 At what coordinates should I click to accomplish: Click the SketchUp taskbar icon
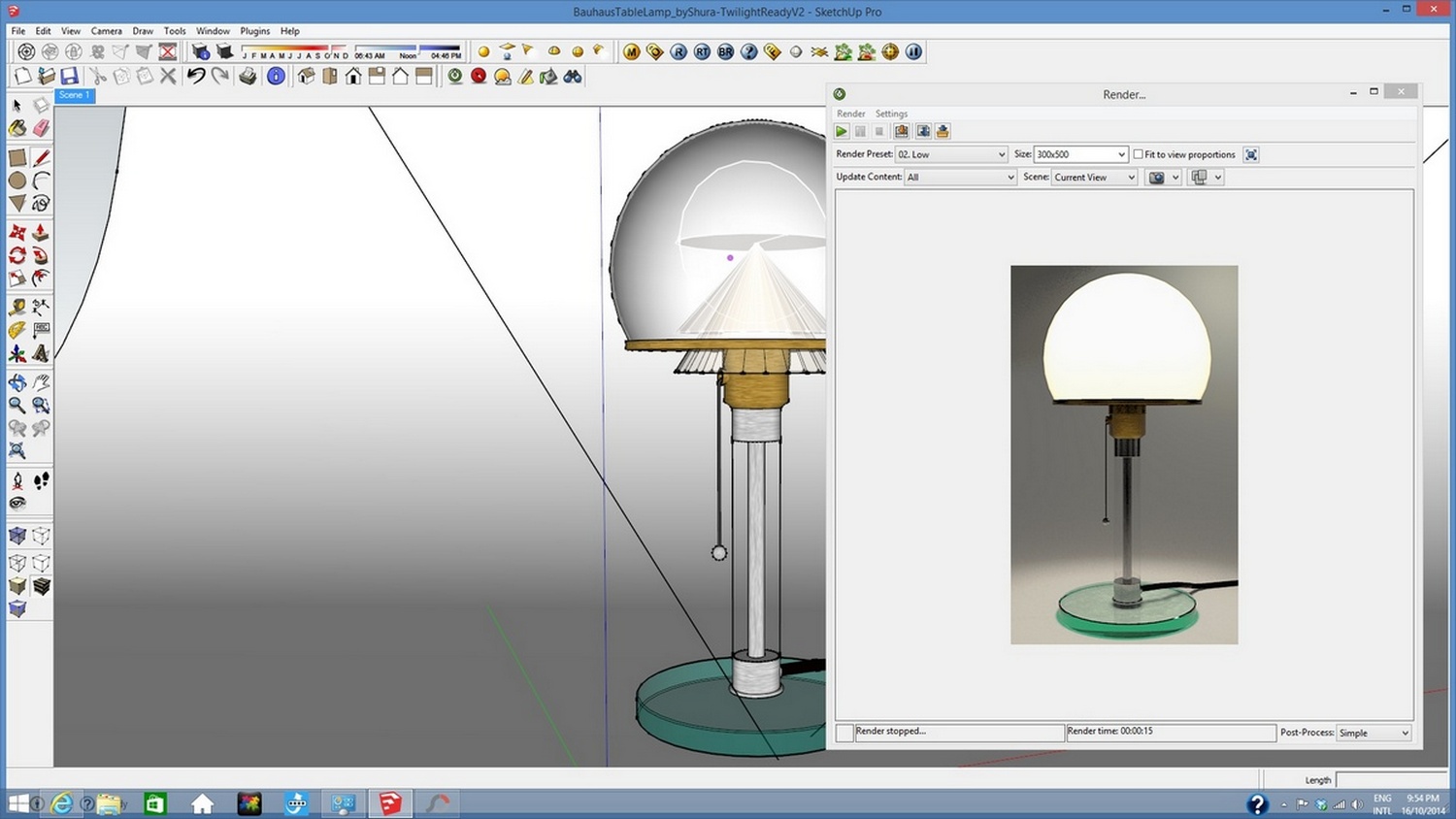pos(390,803)
